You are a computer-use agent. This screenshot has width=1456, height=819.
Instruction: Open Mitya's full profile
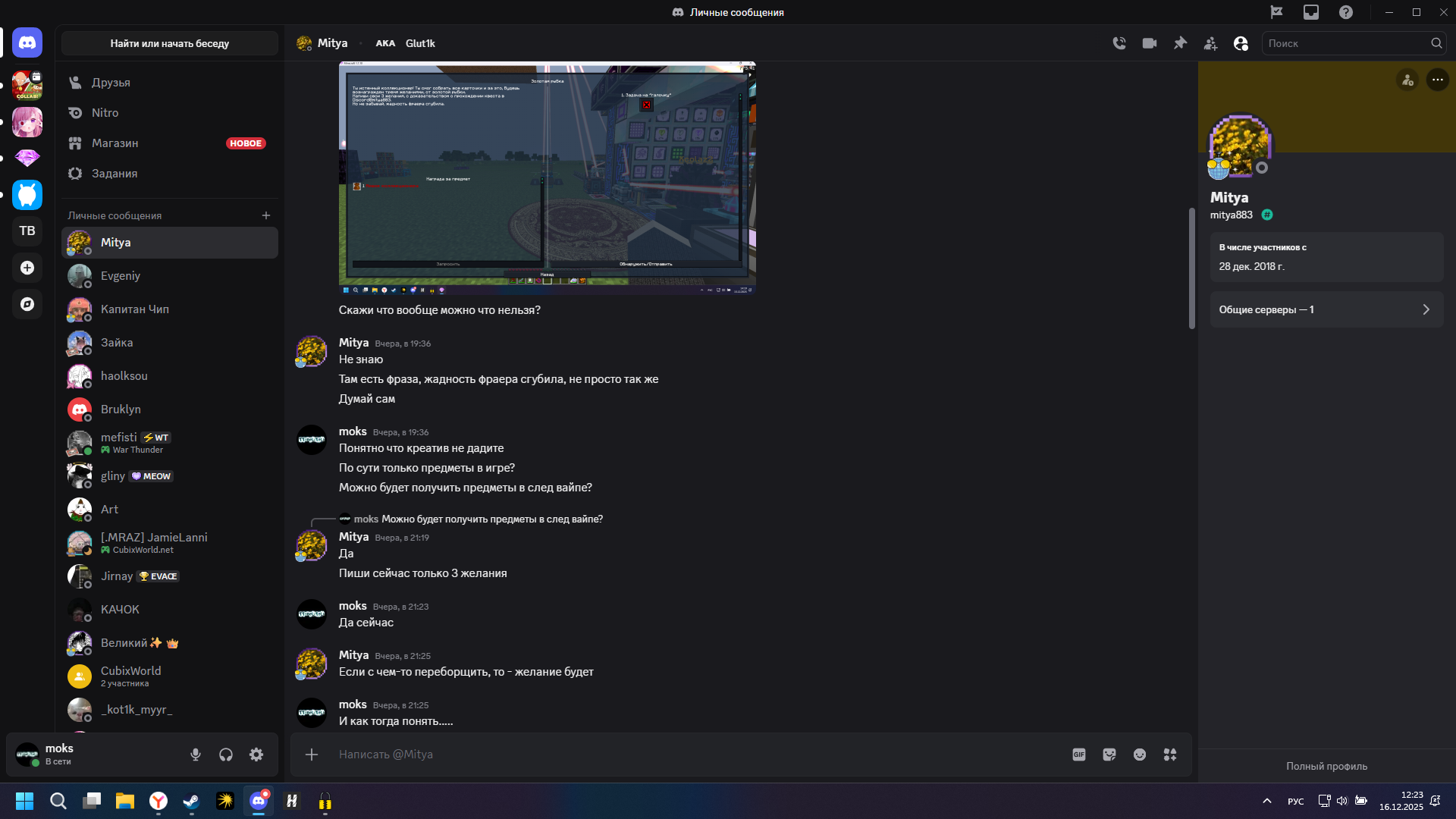pos(1326,766)
